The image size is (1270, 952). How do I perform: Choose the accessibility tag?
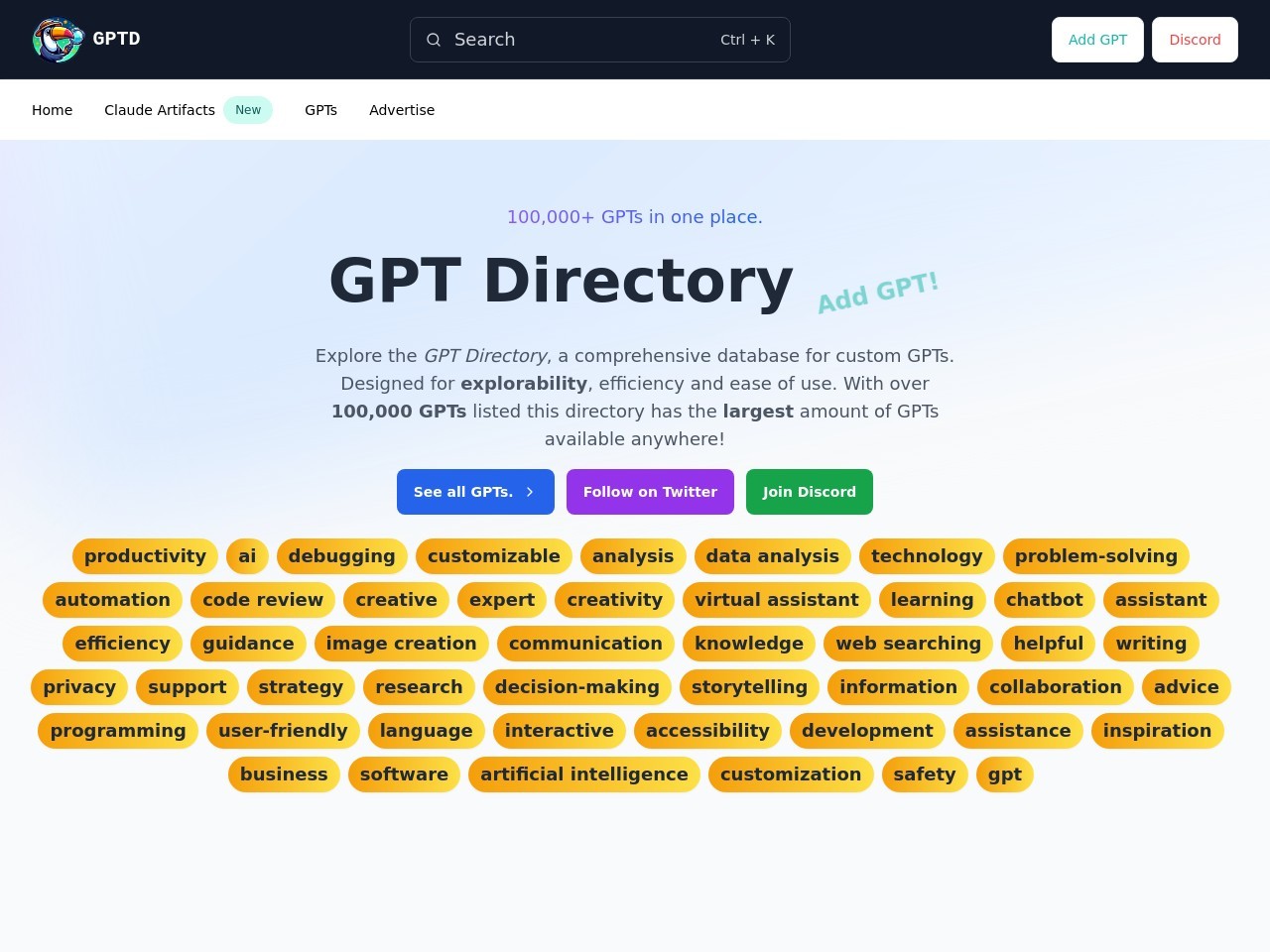[707, 731]
